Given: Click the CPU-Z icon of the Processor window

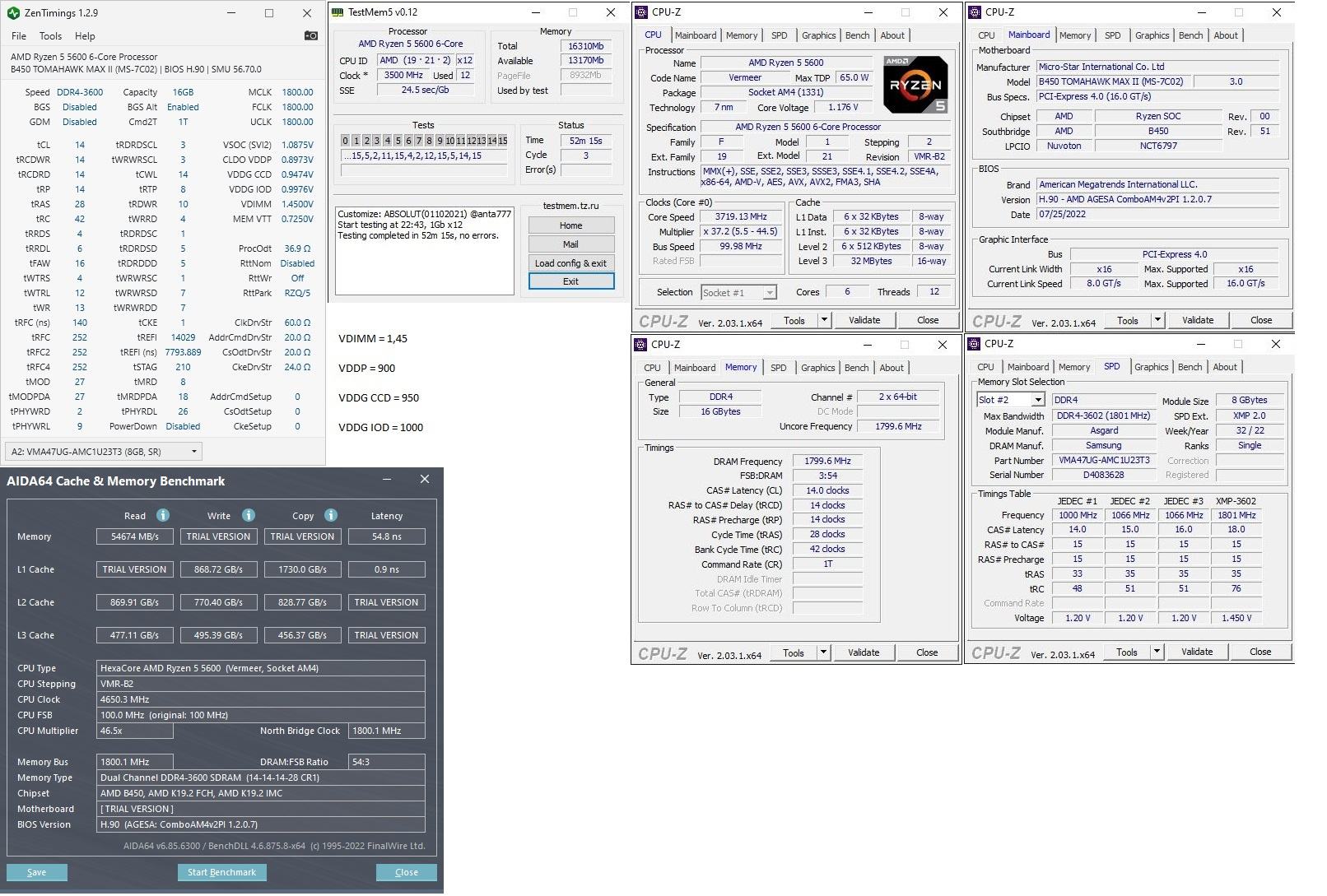Looking at the screenshot, I should [x=641, y=12].
